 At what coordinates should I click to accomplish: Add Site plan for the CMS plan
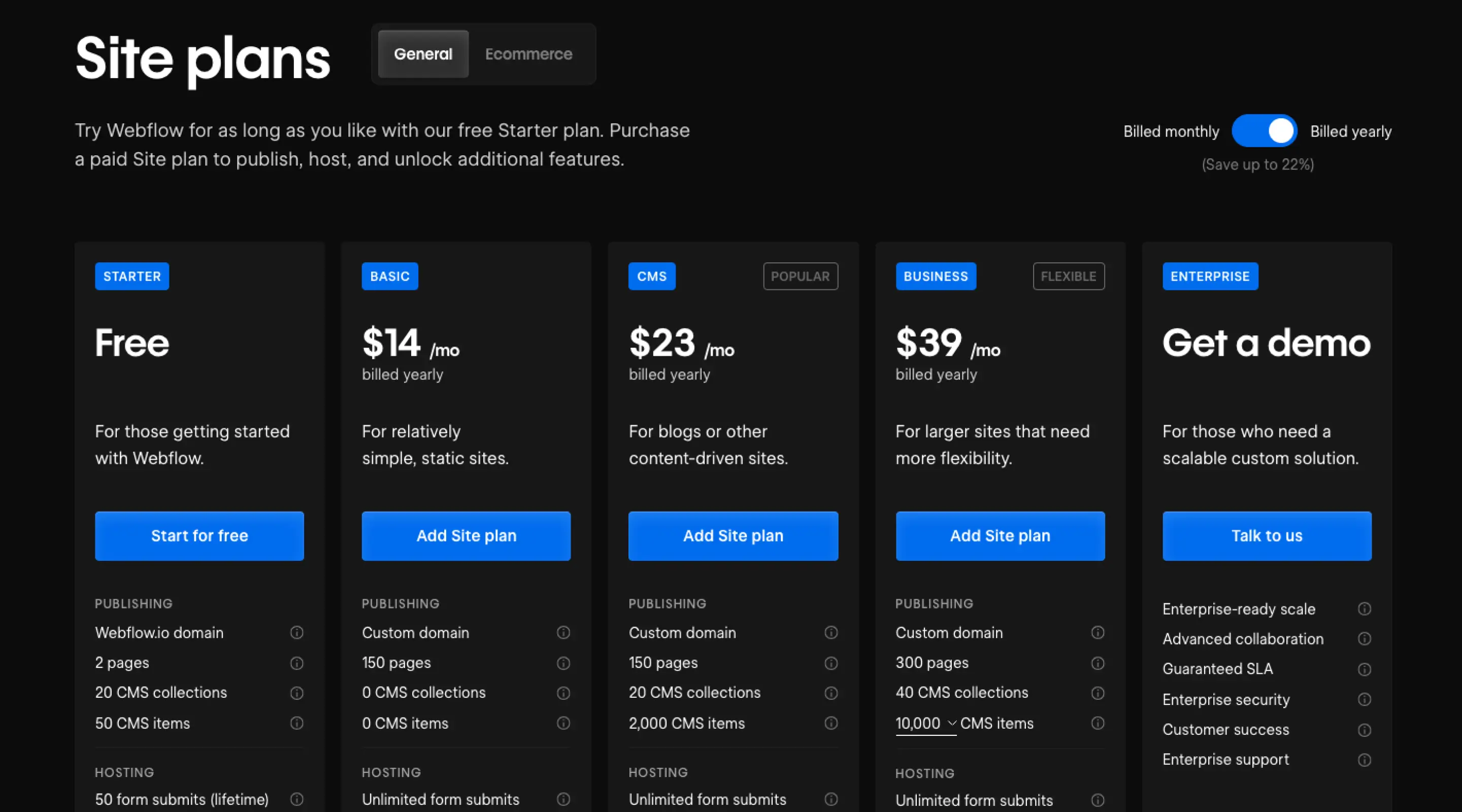[733, 535]
